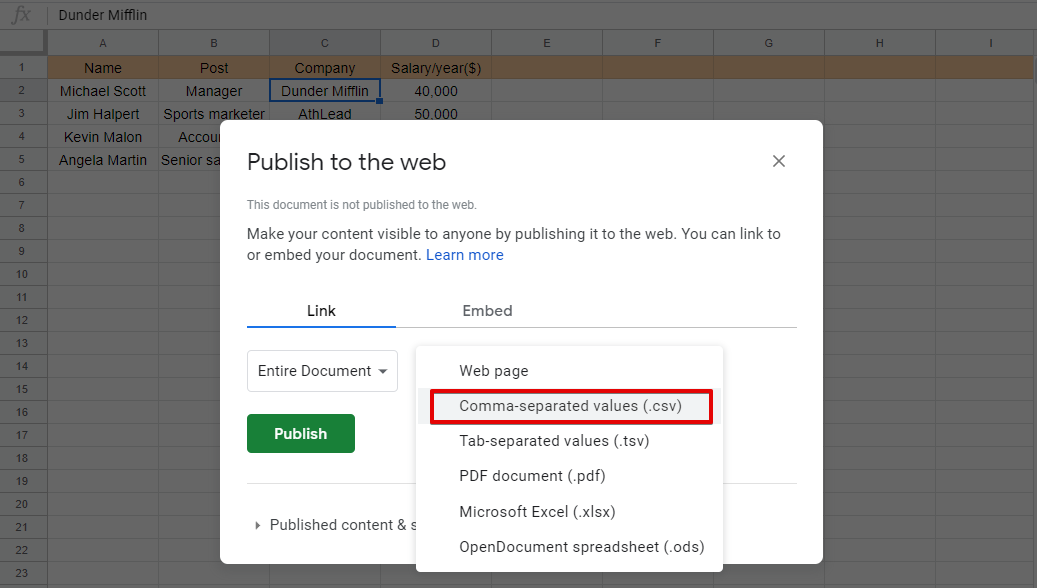
Task: Click the Name header cell
Action: click(x=103, y=67)
